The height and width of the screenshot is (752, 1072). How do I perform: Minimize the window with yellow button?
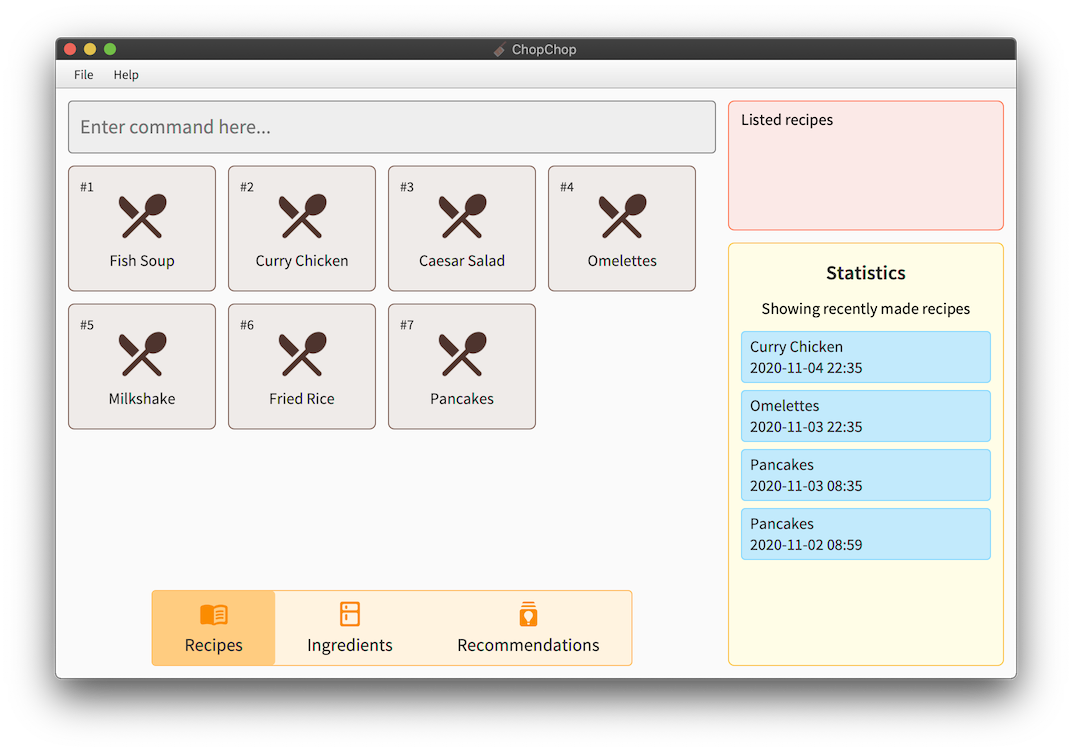(90, 49)
